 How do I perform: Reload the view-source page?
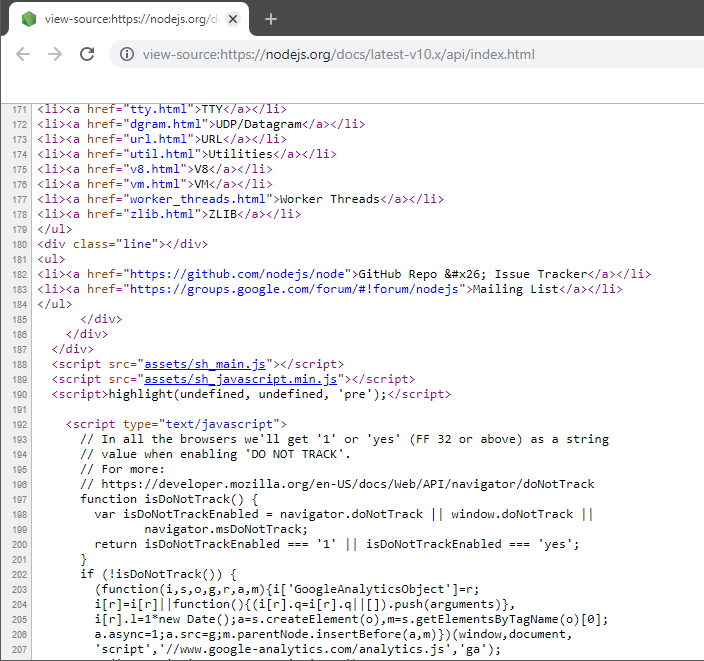[x=87, y=54]
